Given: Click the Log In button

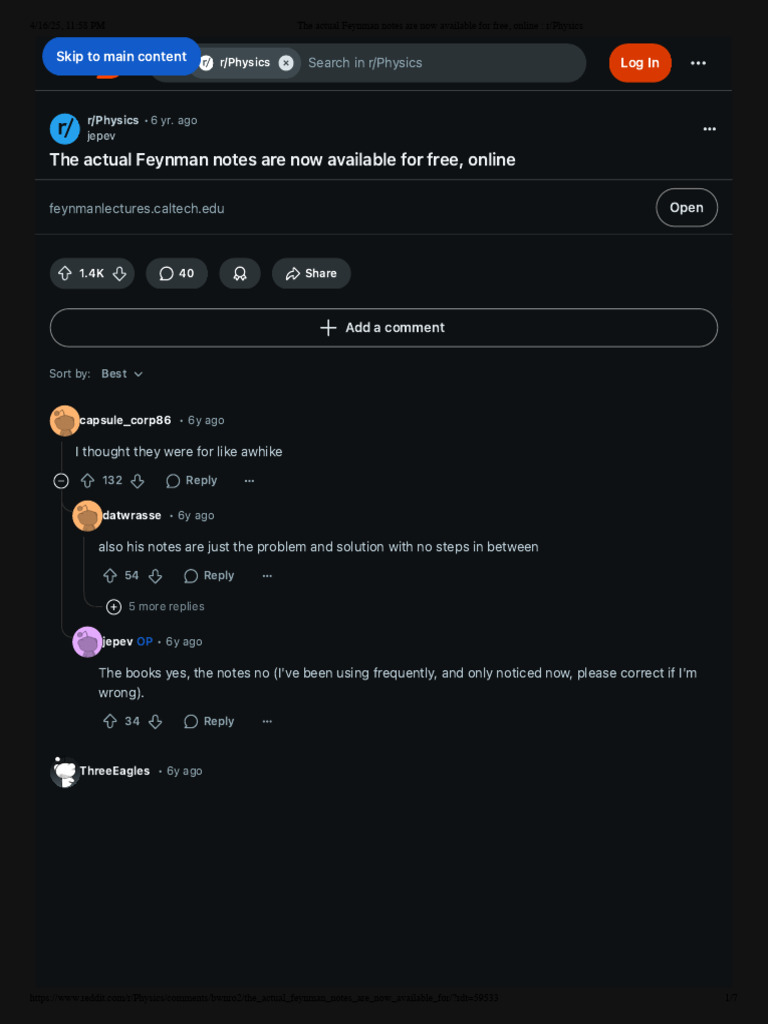Looking at the screenshot, I should [640, 63].
